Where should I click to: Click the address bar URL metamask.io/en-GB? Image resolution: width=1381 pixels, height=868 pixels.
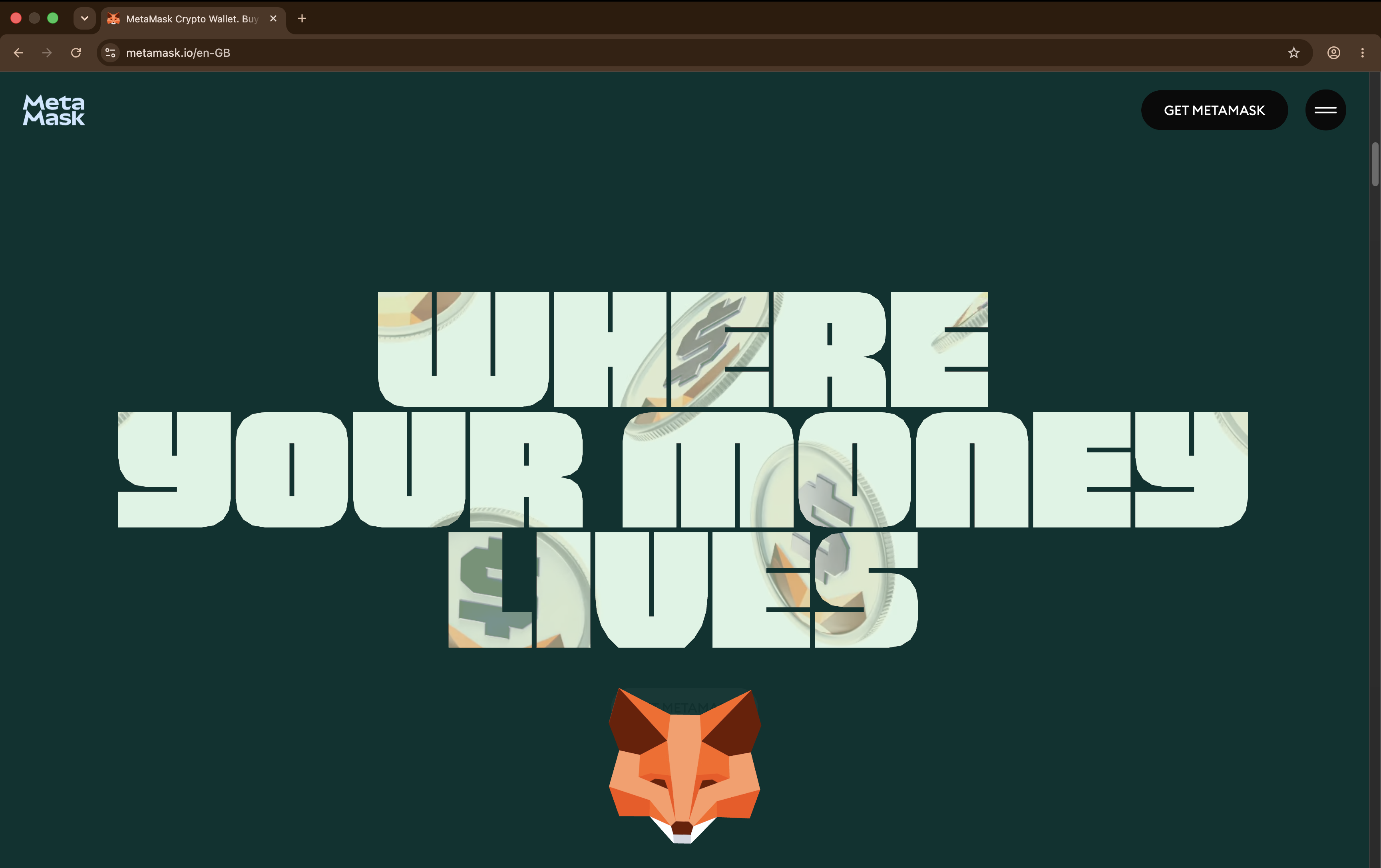[178, 53]
